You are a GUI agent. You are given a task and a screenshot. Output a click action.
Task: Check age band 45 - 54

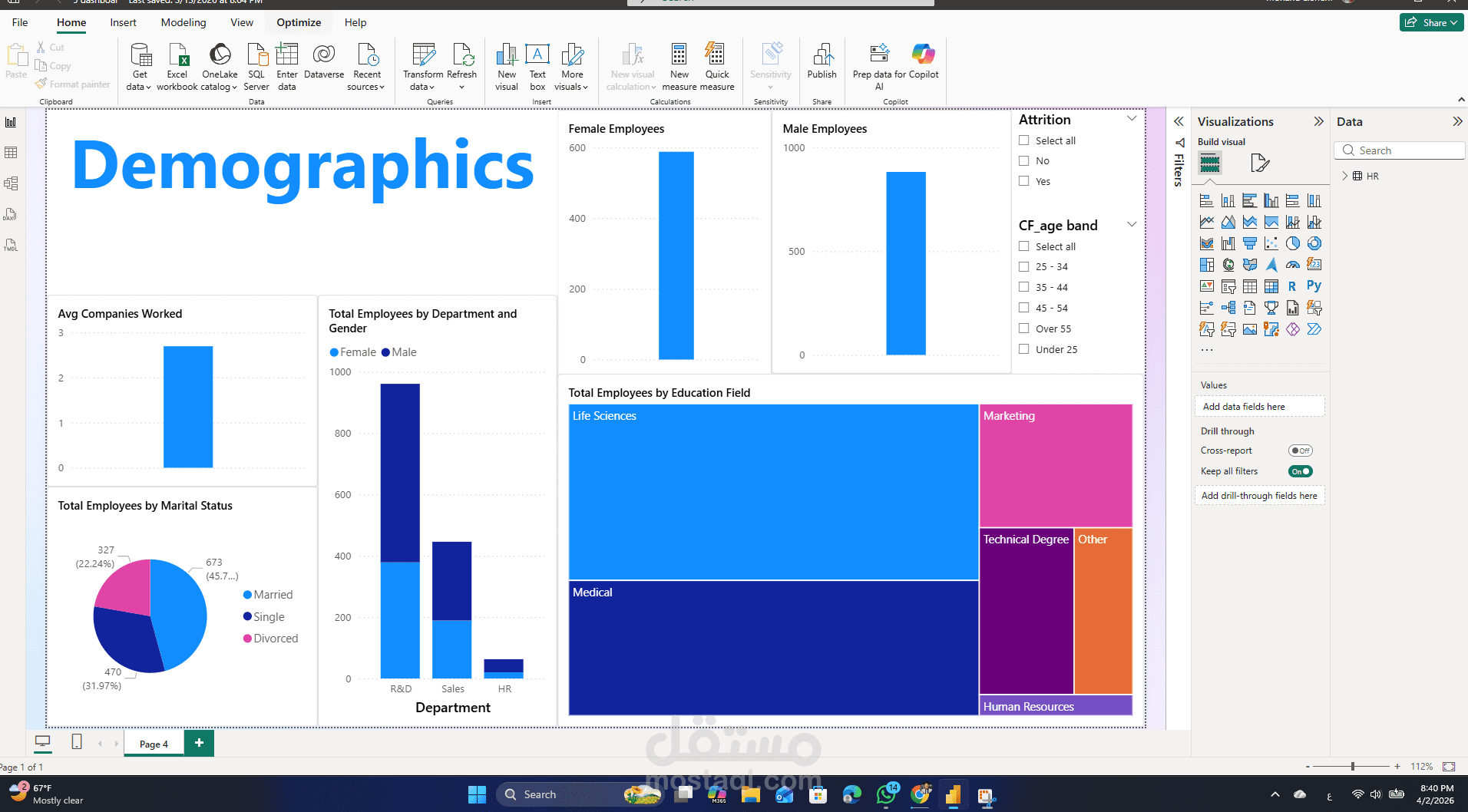tap(1023, 308)
